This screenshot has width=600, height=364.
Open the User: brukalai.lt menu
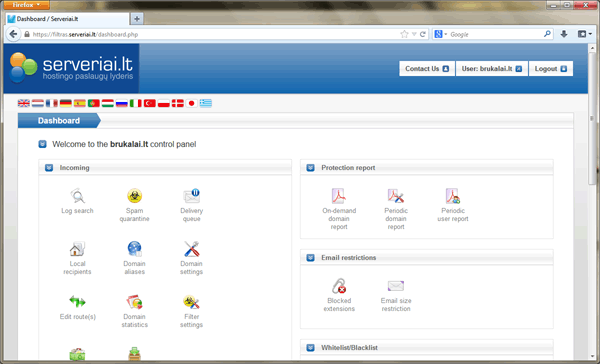pos(492,69)
